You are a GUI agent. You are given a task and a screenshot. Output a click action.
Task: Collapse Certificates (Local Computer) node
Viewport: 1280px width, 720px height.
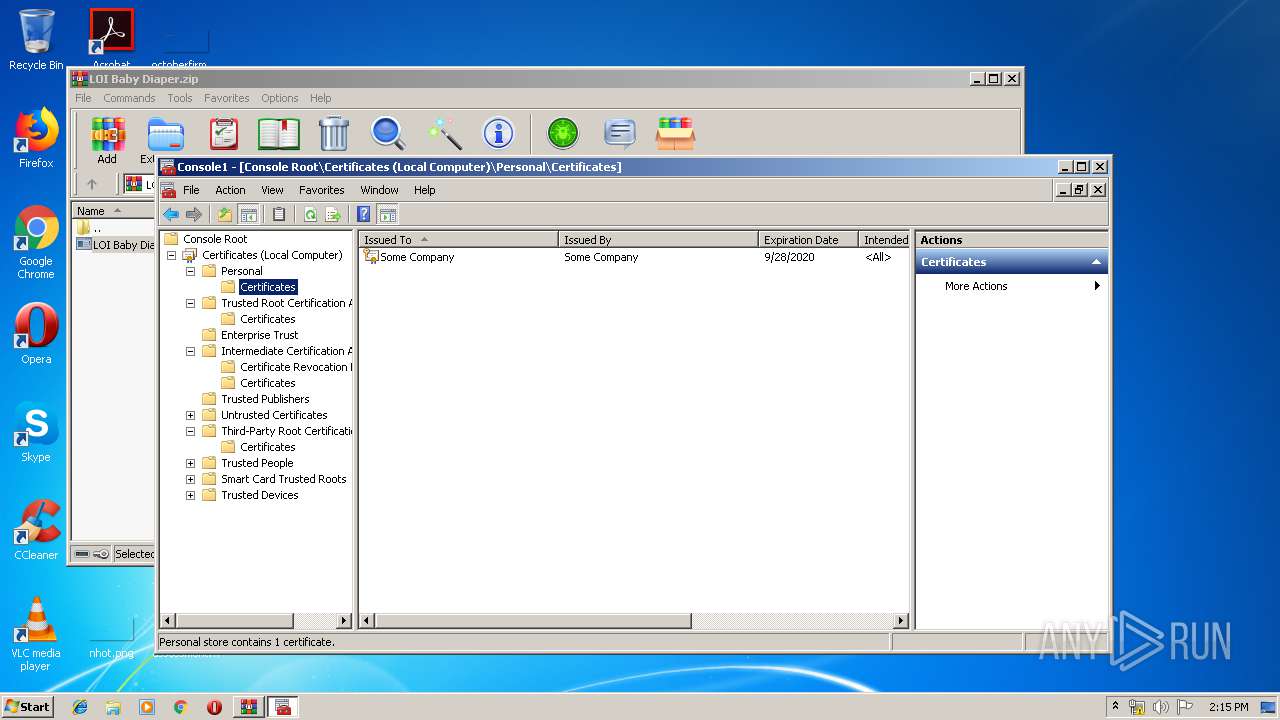[171, 255]
